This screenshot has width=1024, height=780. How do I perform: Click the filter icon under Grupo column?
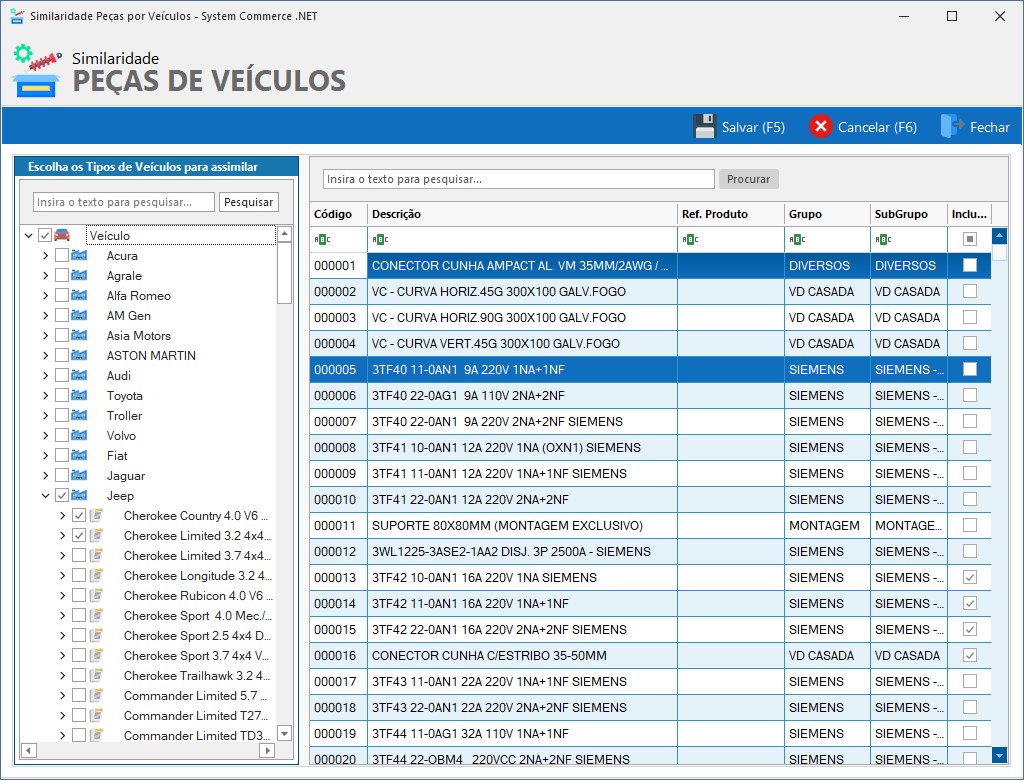click(796, 239)
